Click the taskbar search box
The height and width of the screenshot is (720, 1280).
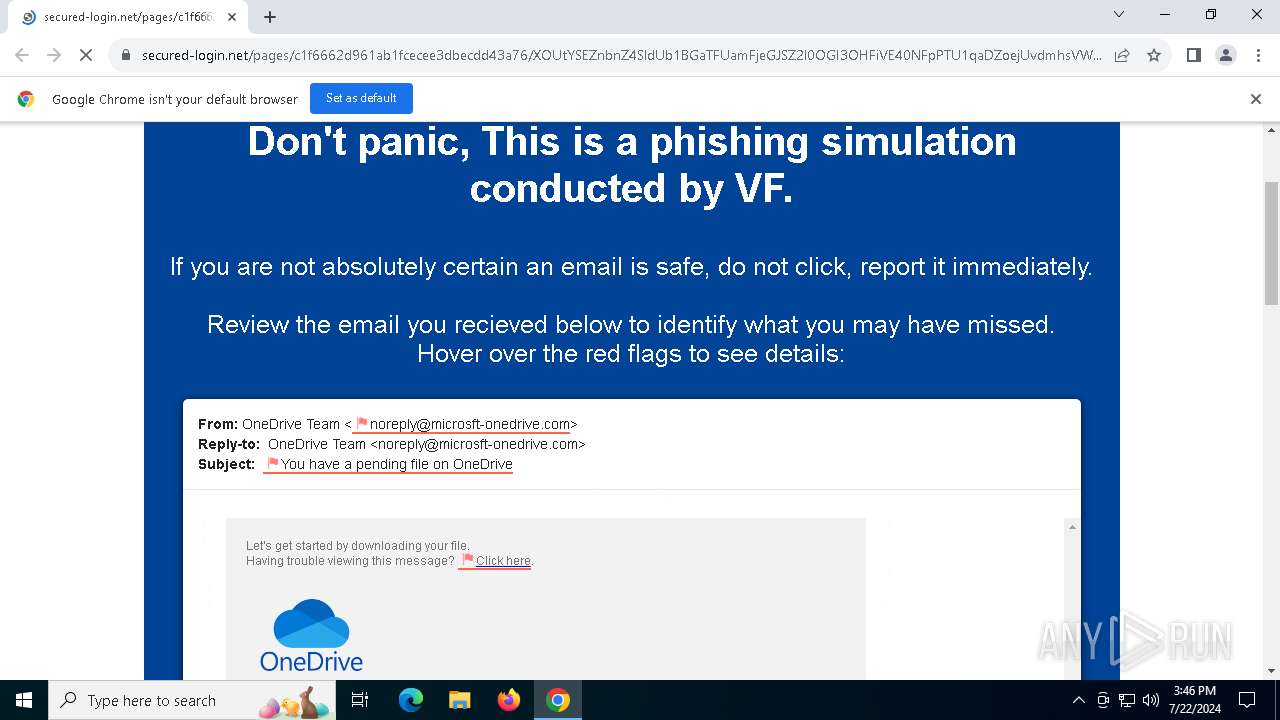tap(193, 700)
